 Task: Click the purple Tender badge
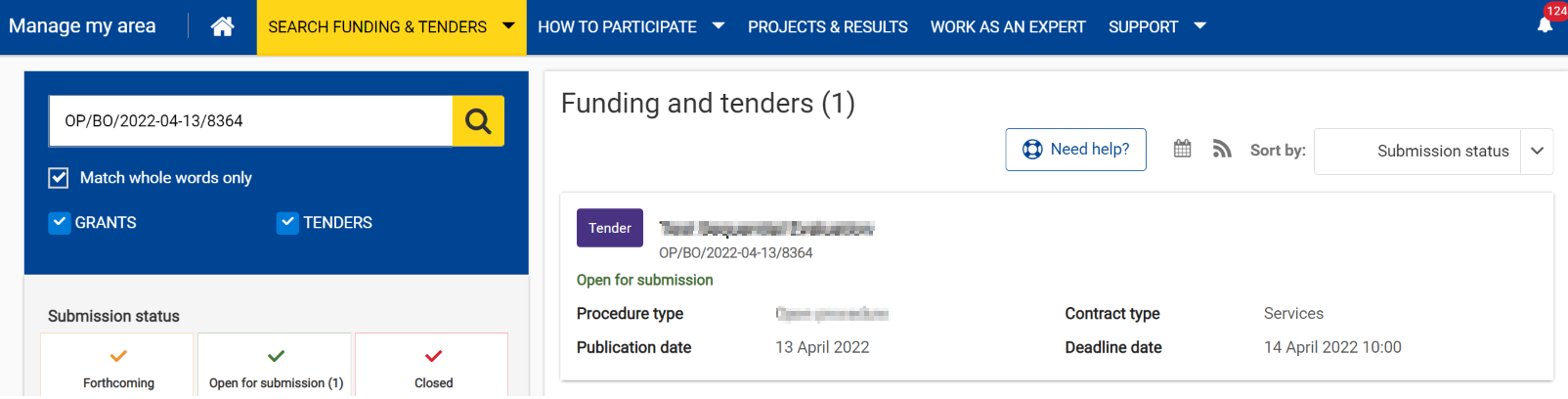pos(609,228)
